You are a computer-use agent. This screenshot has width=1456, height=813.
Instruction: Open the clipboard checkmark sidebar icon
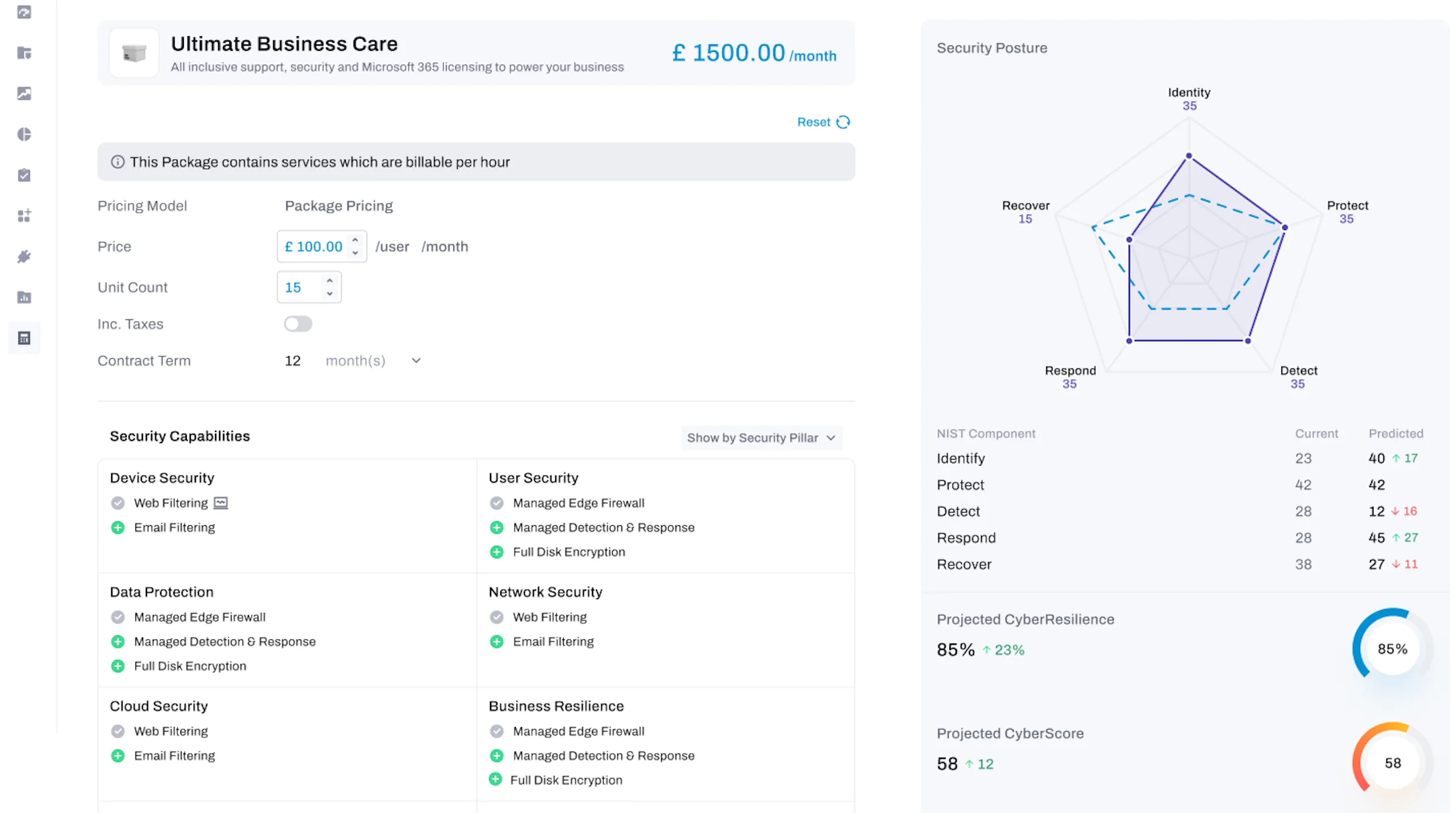click(24, 175)
